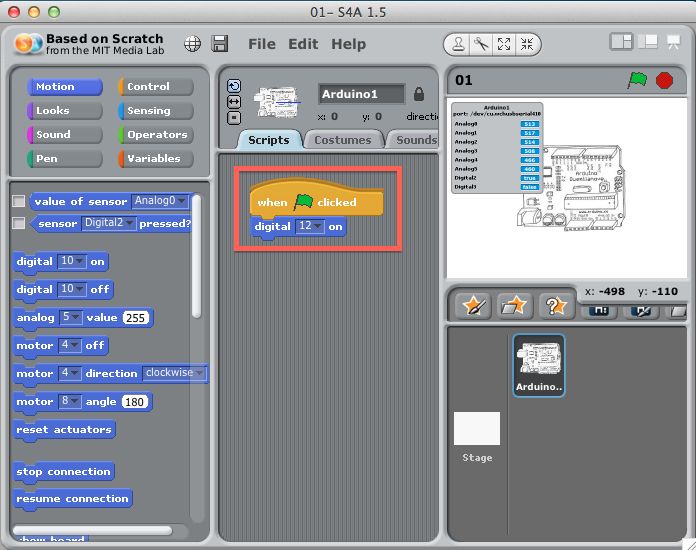Viewport: 696px width, 550px height.
Task: Click the stop connection block
Action: tap(63, 471)
